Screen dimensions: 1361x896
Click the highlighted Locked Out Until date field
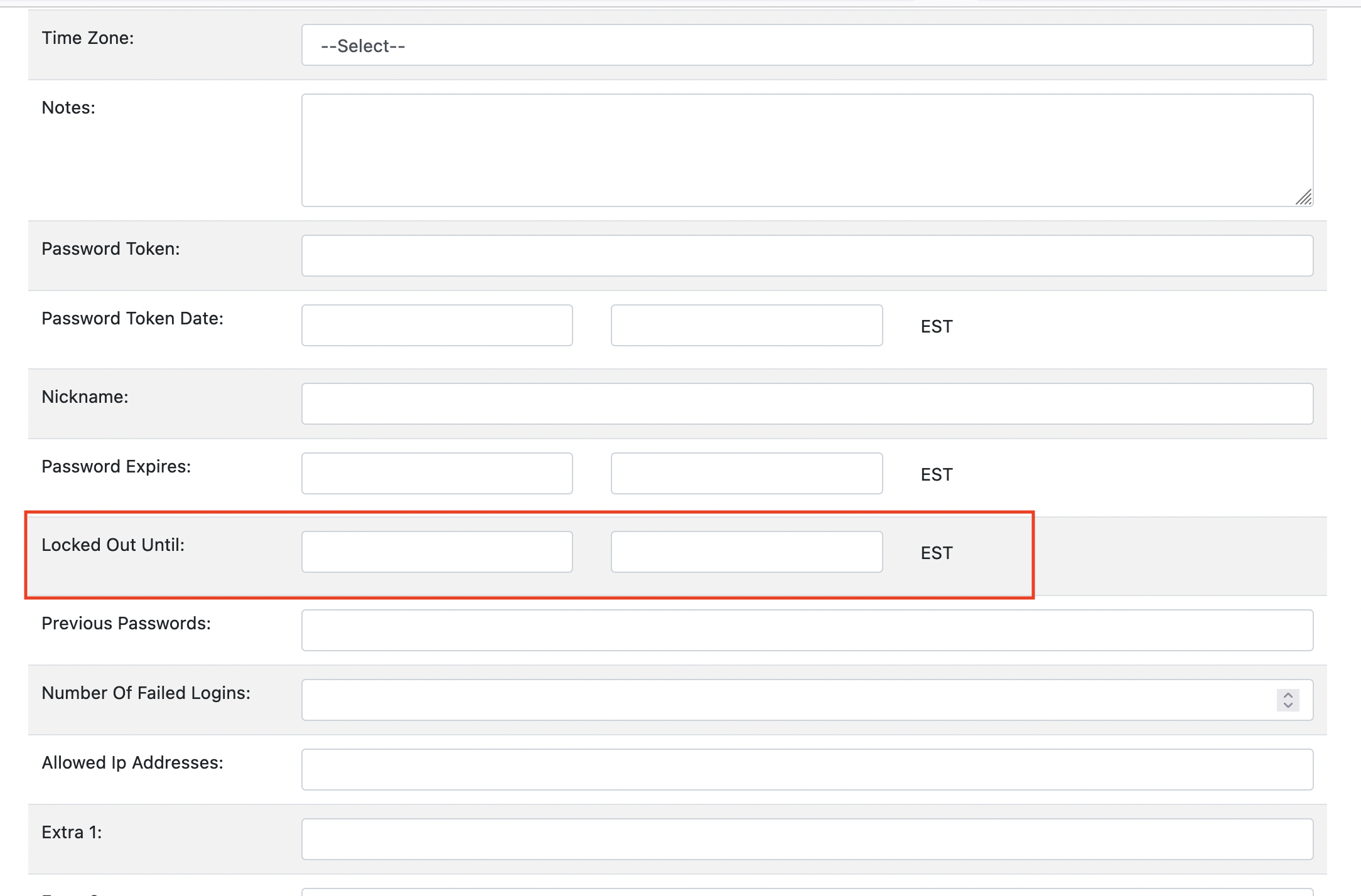click(x=436, y=552)
